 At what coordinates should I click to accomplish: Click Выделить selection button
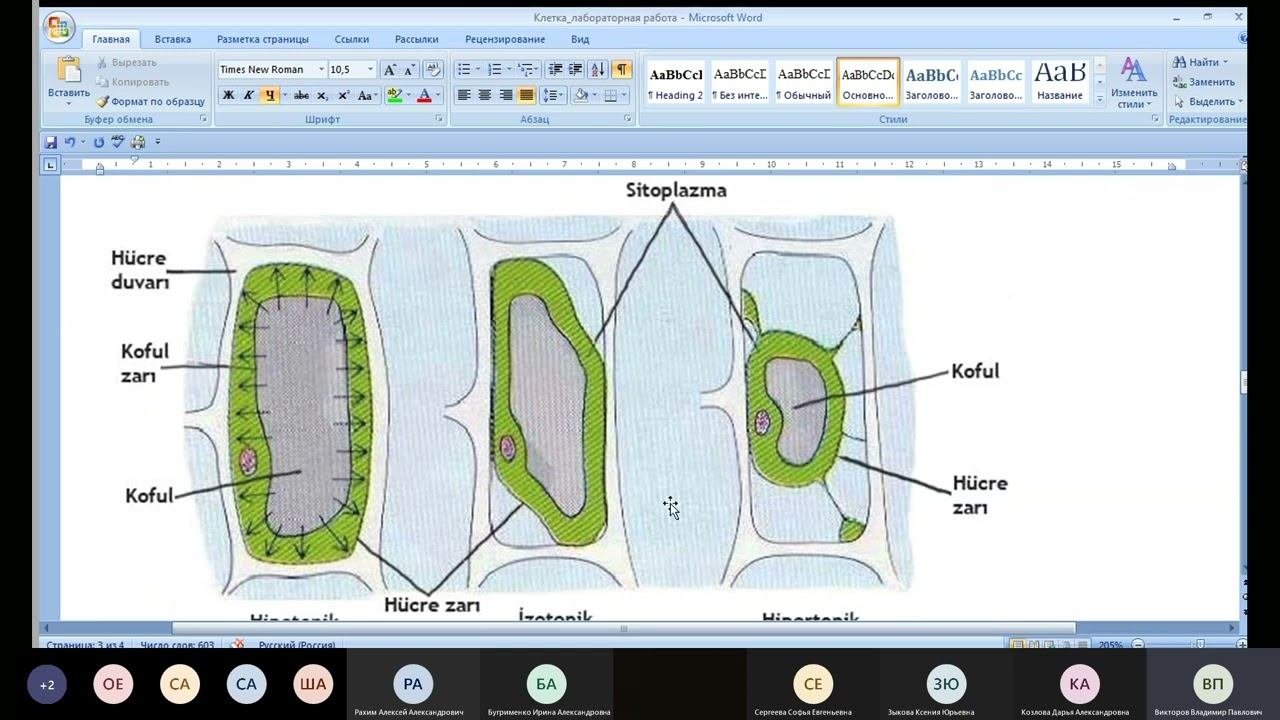point(1207,101)
